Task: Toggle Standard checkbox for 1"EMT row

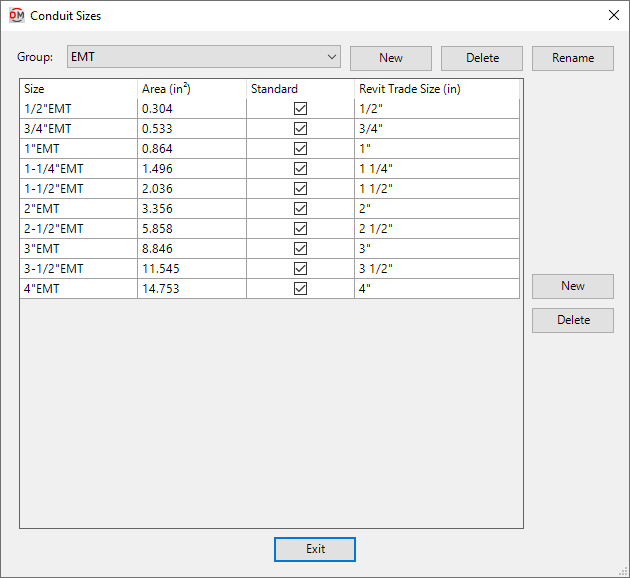Action: (x=300, y=149)
